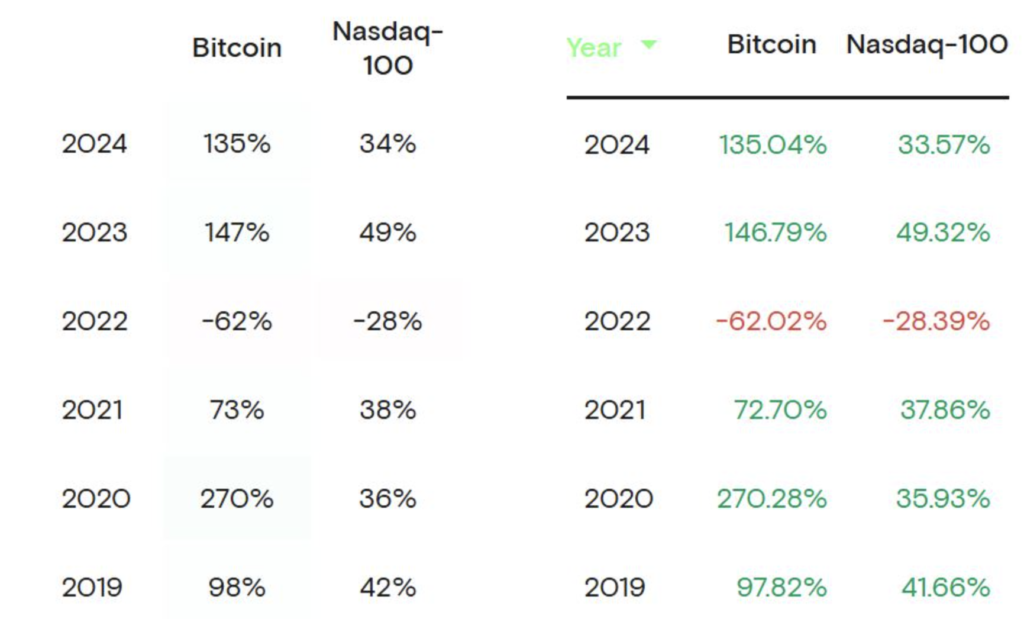Select the rounded 270% Bitcoin cell

(x=237, y=498)
